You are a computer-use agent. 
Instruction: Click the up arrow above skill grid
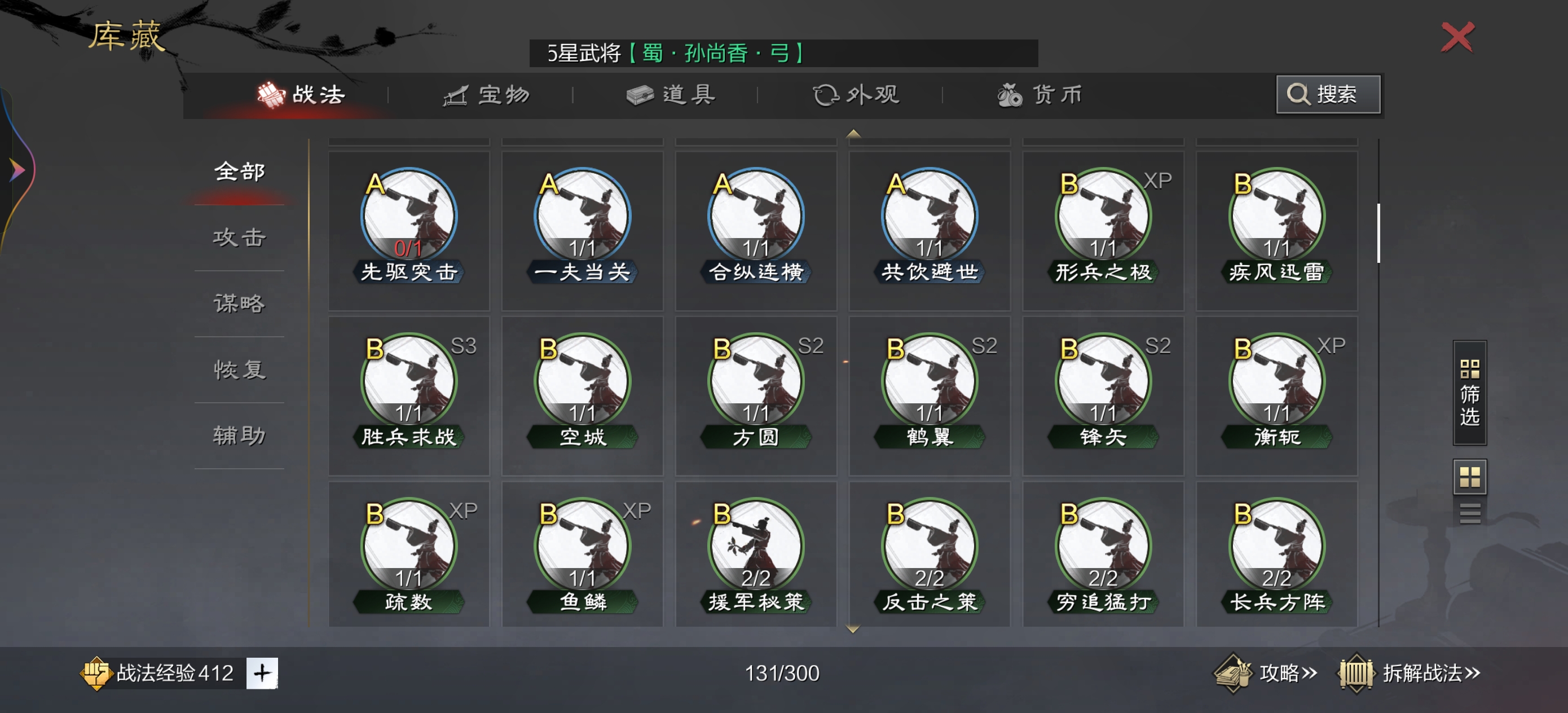tap(853, 133)
